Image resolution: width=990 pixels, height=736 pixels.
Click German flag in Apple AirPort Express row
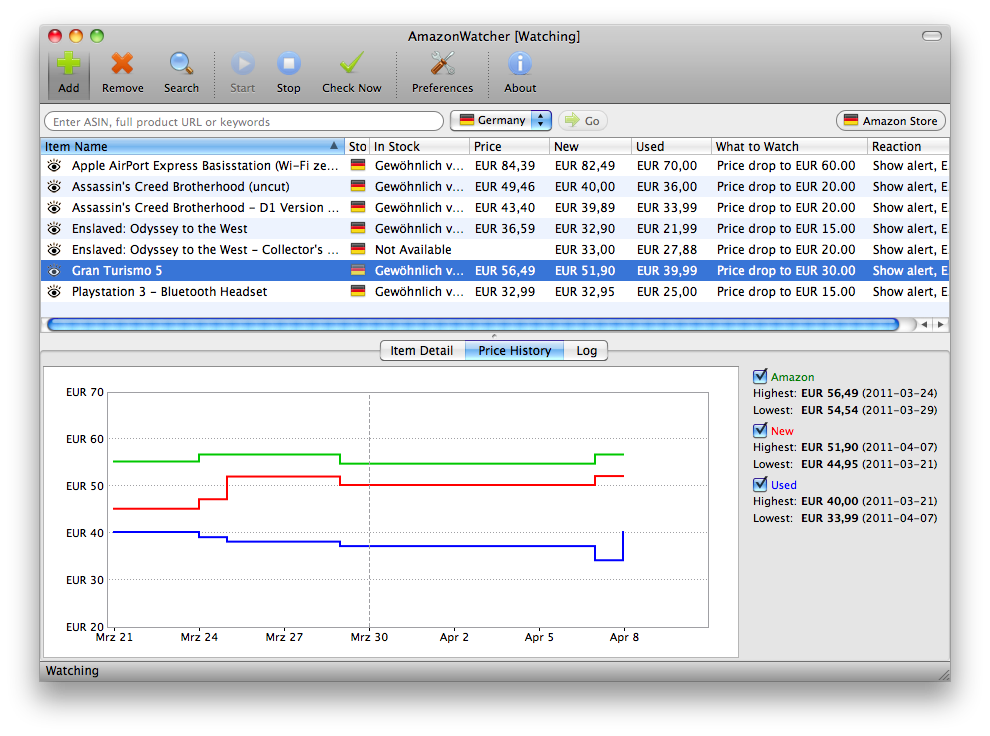(x=358, y=165)
